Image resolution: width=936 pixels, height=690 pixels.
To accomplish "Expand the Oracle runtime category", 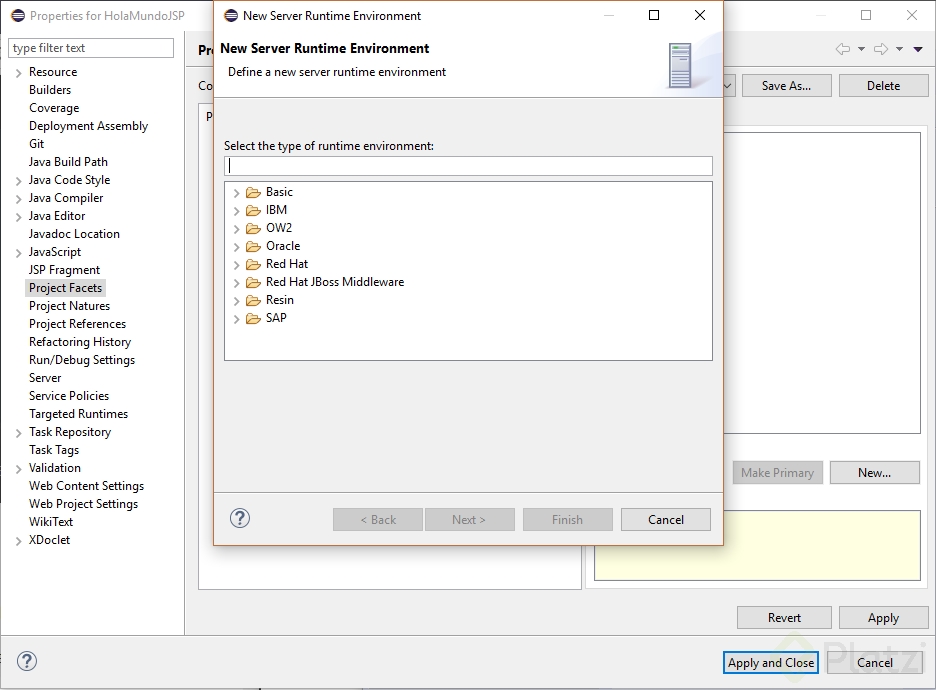I will 236,247.
